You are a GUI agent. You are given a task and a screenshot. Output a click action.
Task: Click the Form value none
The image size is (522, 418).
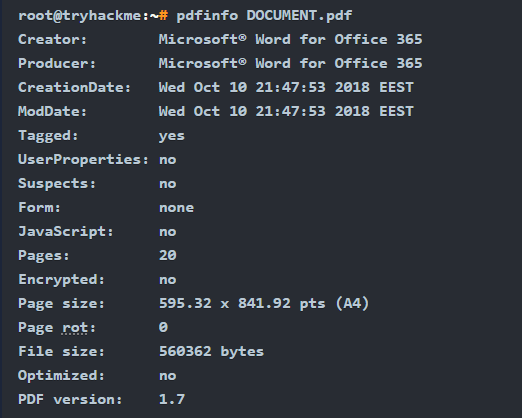(x=176, y=208)
